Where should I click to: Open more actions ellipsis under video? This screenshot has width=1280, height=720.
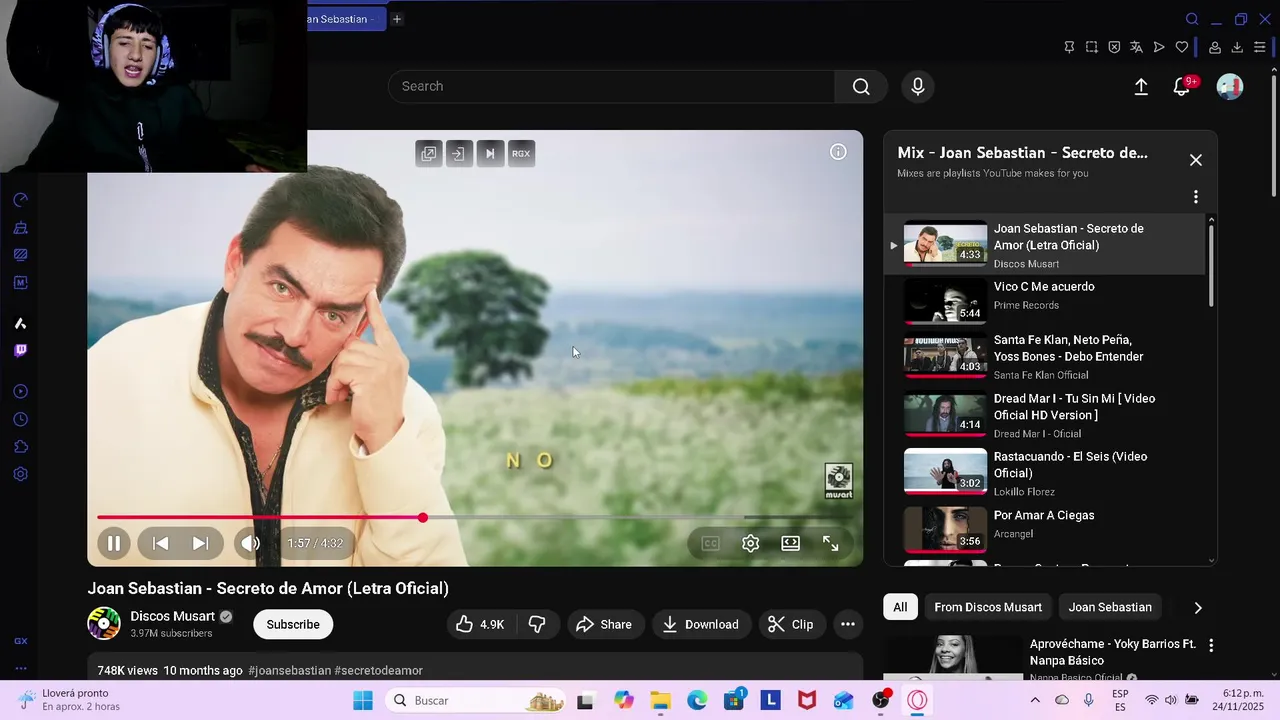pyautogui.click(x=848, y=624)
